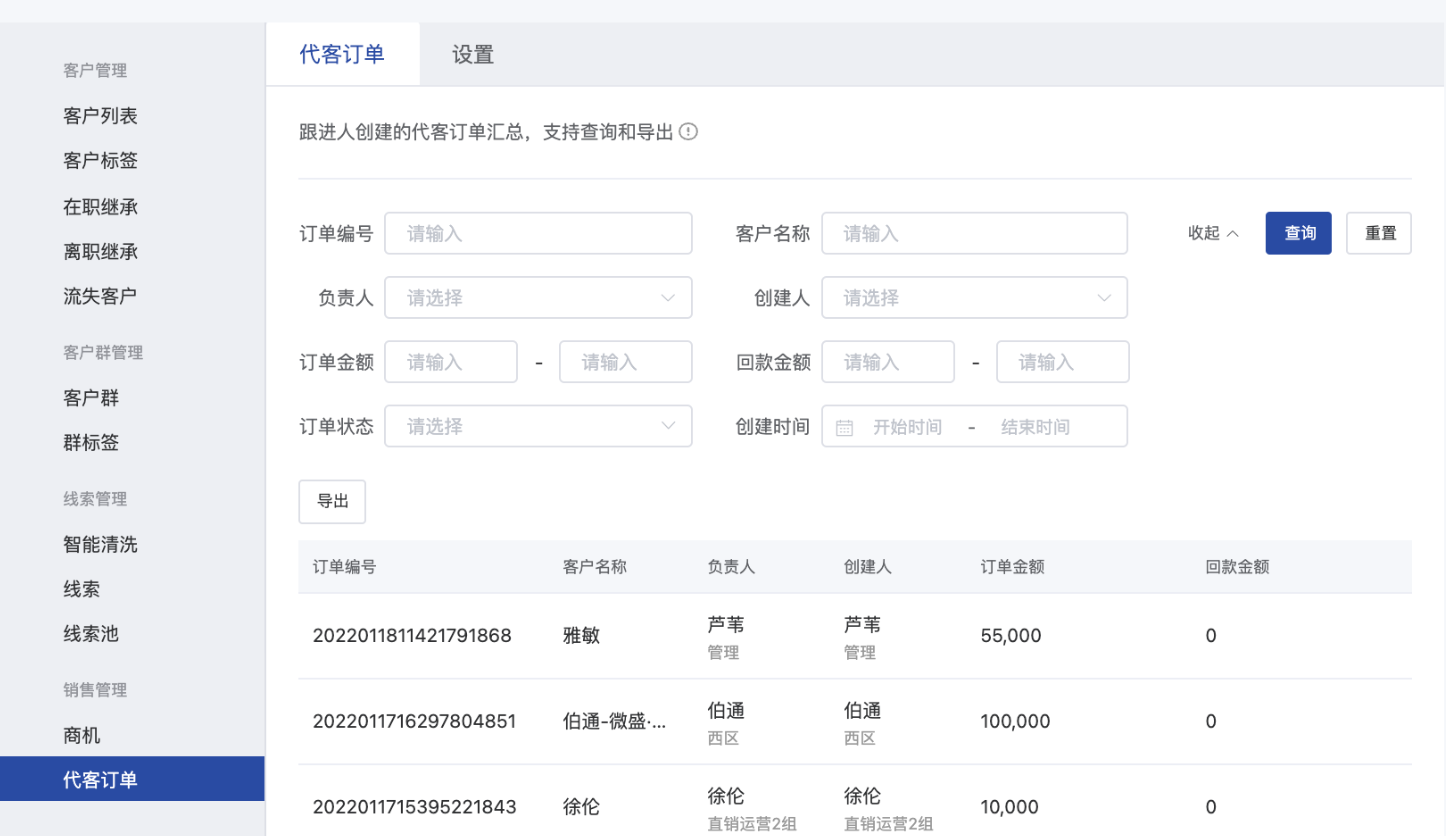Click the 订单编号 column header
Screen dimensions: 1446x836
point(345,567)
